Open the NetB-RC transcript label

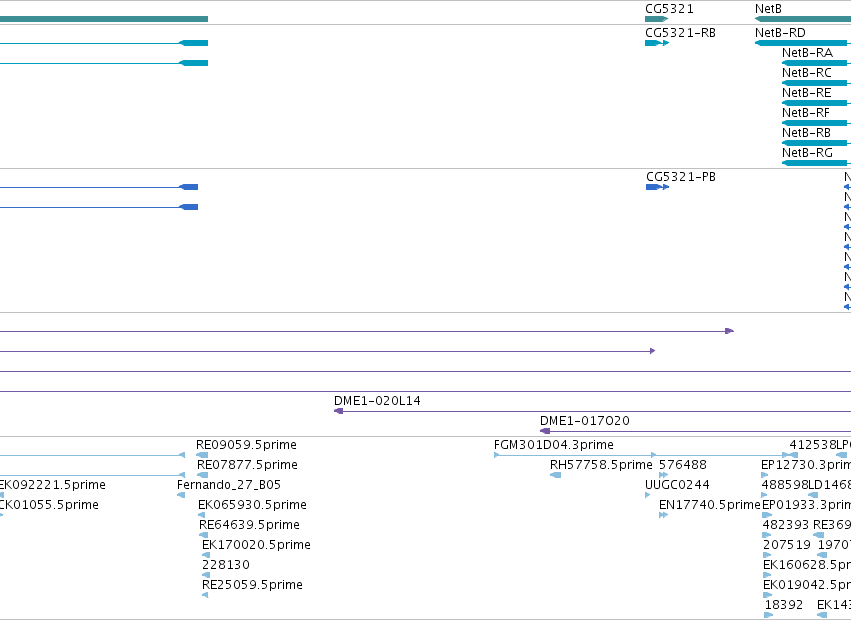[806, 73]
